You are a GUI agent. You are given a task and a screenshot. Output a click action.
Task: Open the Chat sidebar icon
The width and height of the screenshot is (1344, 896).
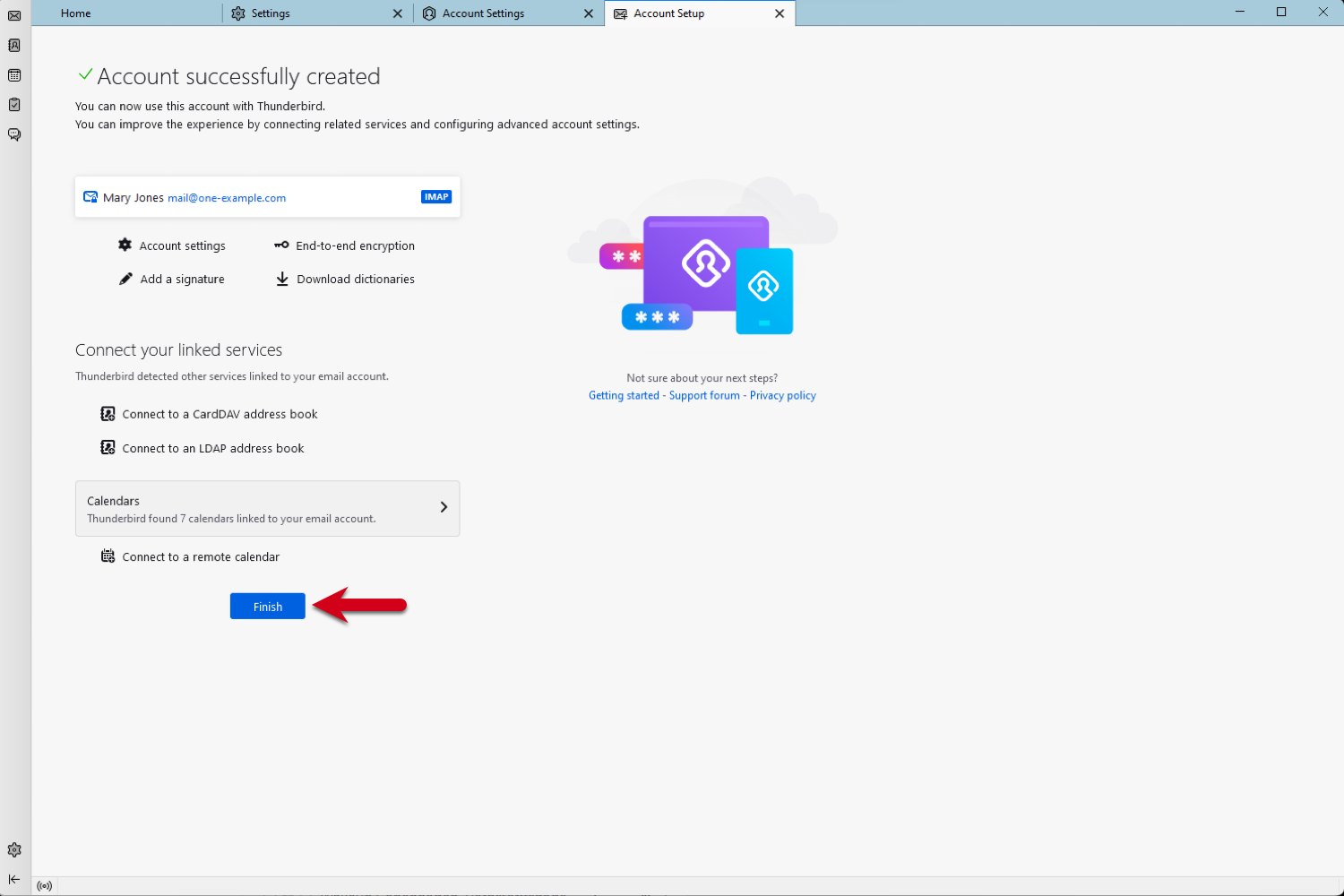(x=14, y=134)
